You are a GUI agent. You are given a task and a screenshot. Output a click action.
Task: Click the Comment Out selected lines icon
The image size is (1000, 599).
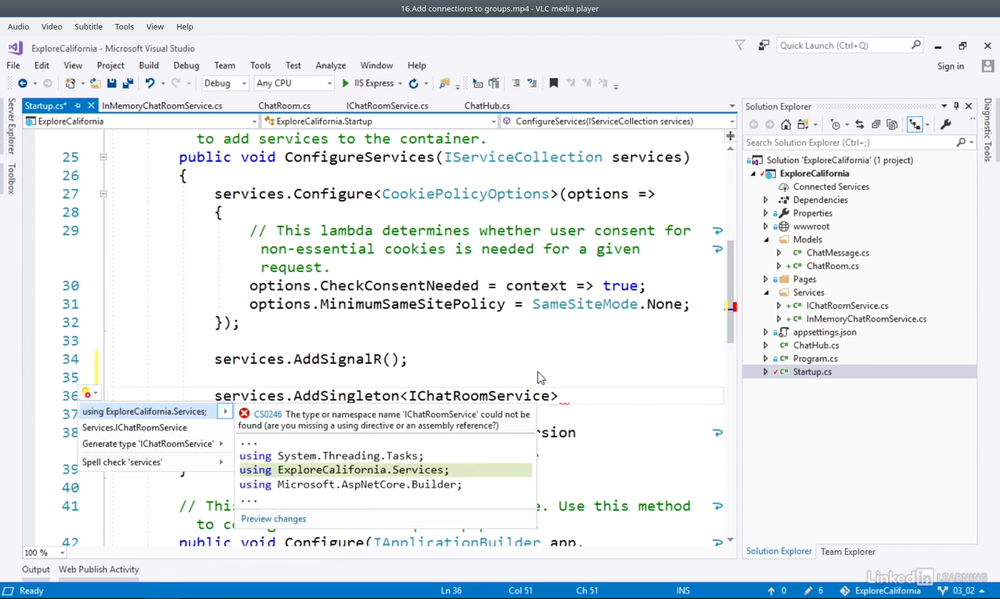(x=516, y=83)
